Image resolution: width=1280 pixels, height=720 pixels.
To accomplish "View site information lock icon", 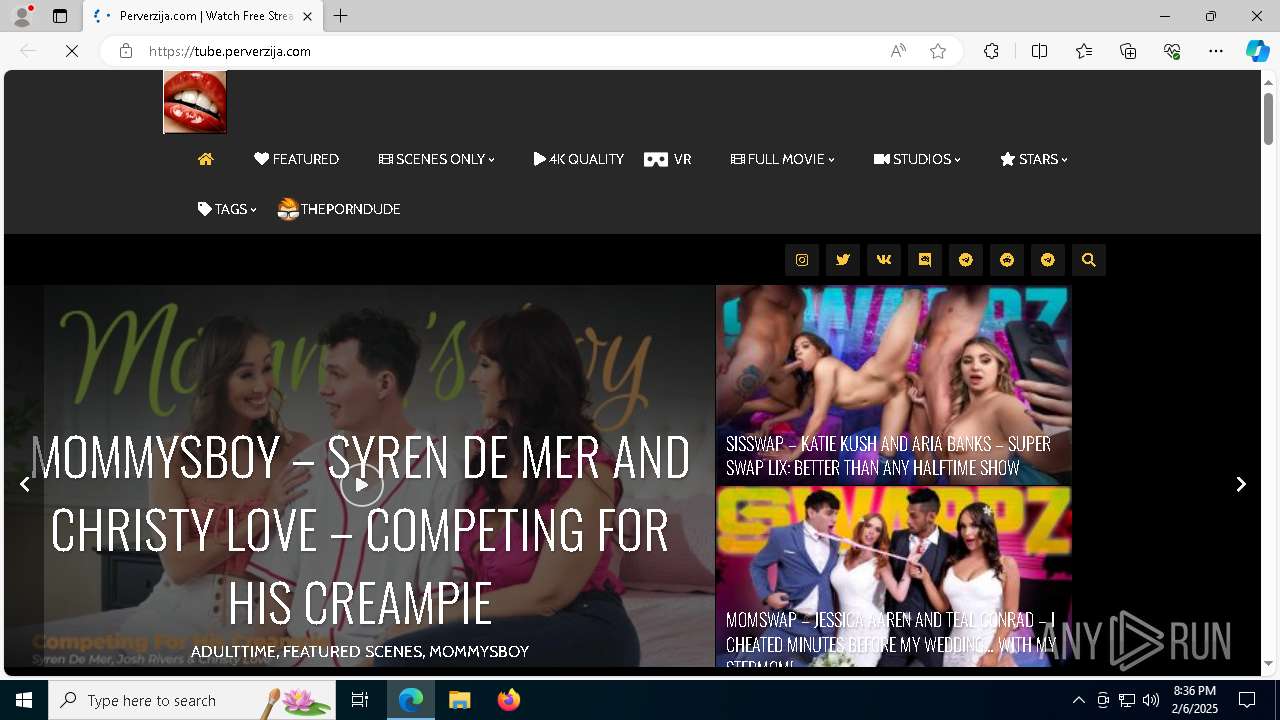I will pos(125,51).
